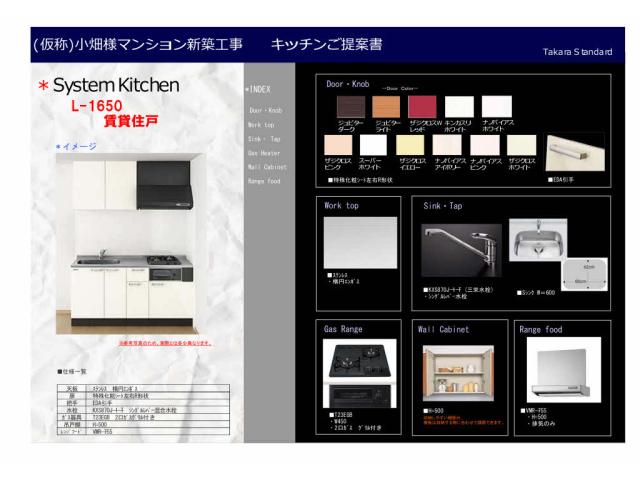Click the Range food panel heading
Image resolution: width=640 pixels, height=480 pixels.
coord(540,329)
